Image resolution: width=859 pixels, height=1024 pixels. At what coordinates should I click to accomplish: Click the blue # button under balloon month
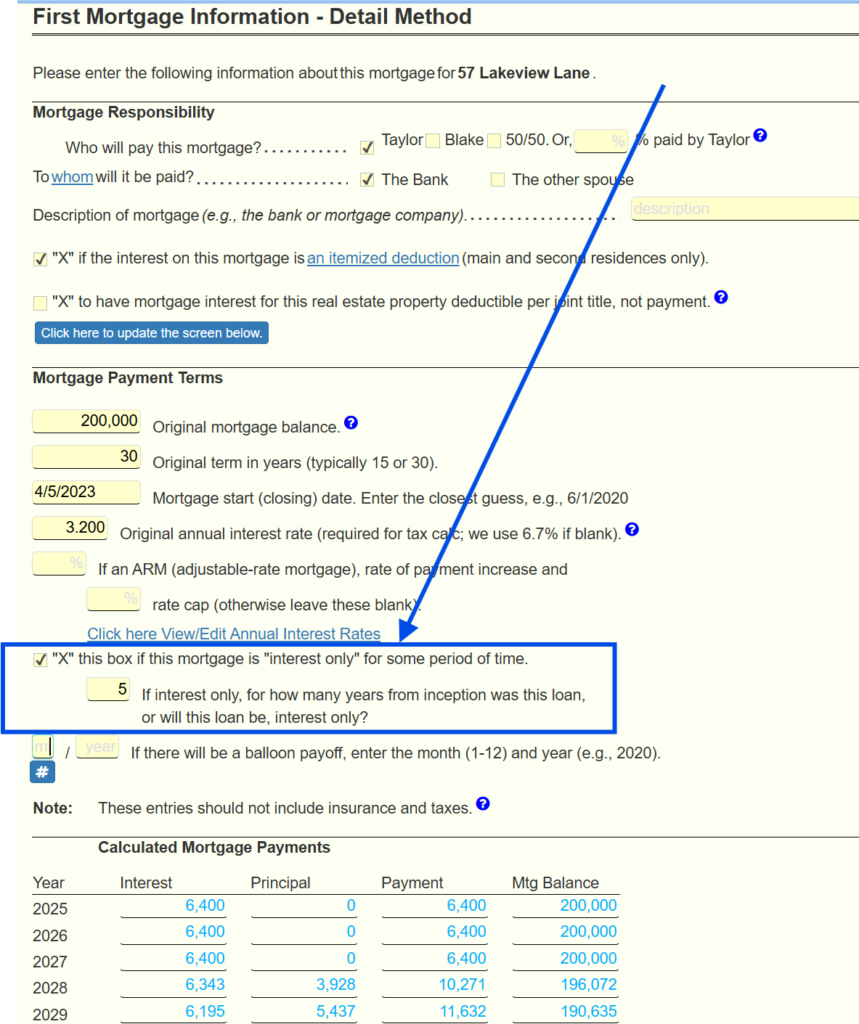[x=42, y=773]
